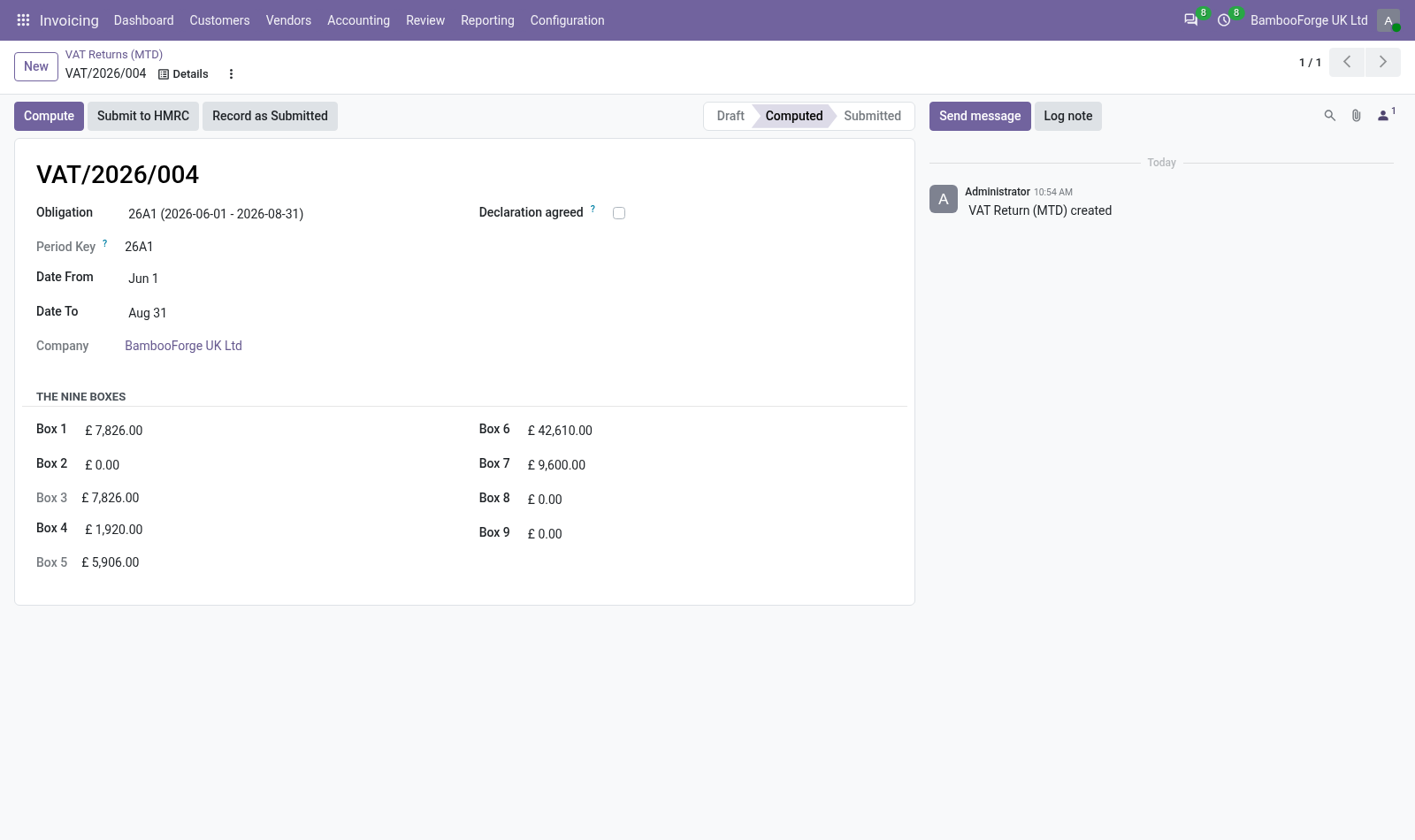Image resolution: width=1415 pixels, height=840 pixels.
Task: Tick the Declaration agreed checkbox
Action: click(619, 213)
